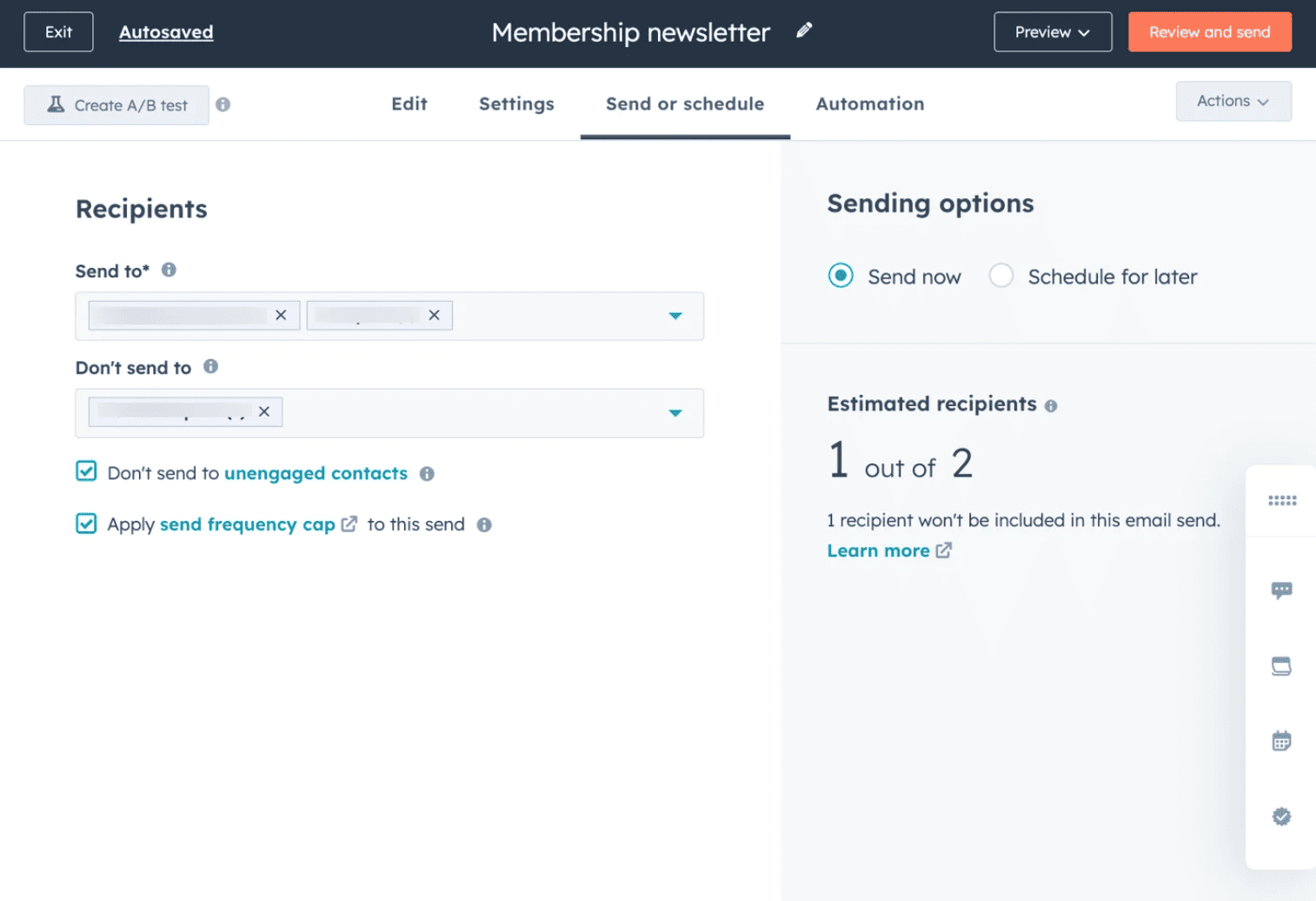Click the info icon beside Estimated recipients

pos(1051,405)
